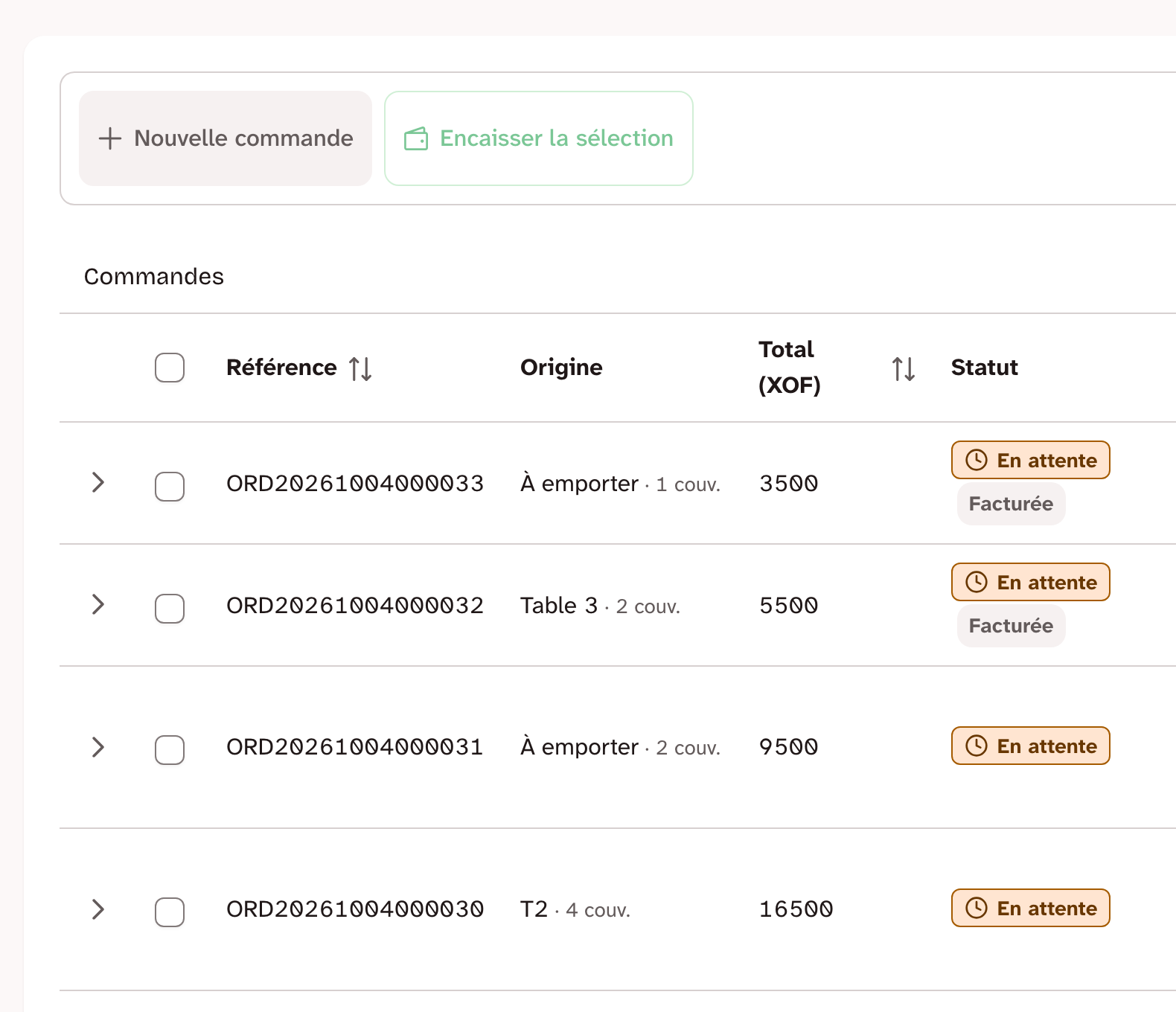Click Encaisser la sélection button

point(539,138)
